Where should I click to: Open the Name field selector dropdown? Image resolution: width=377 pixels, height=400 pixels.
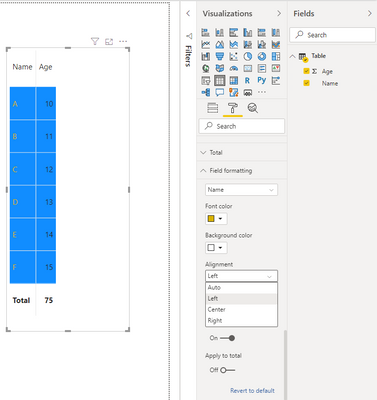(x=241, y=190)
